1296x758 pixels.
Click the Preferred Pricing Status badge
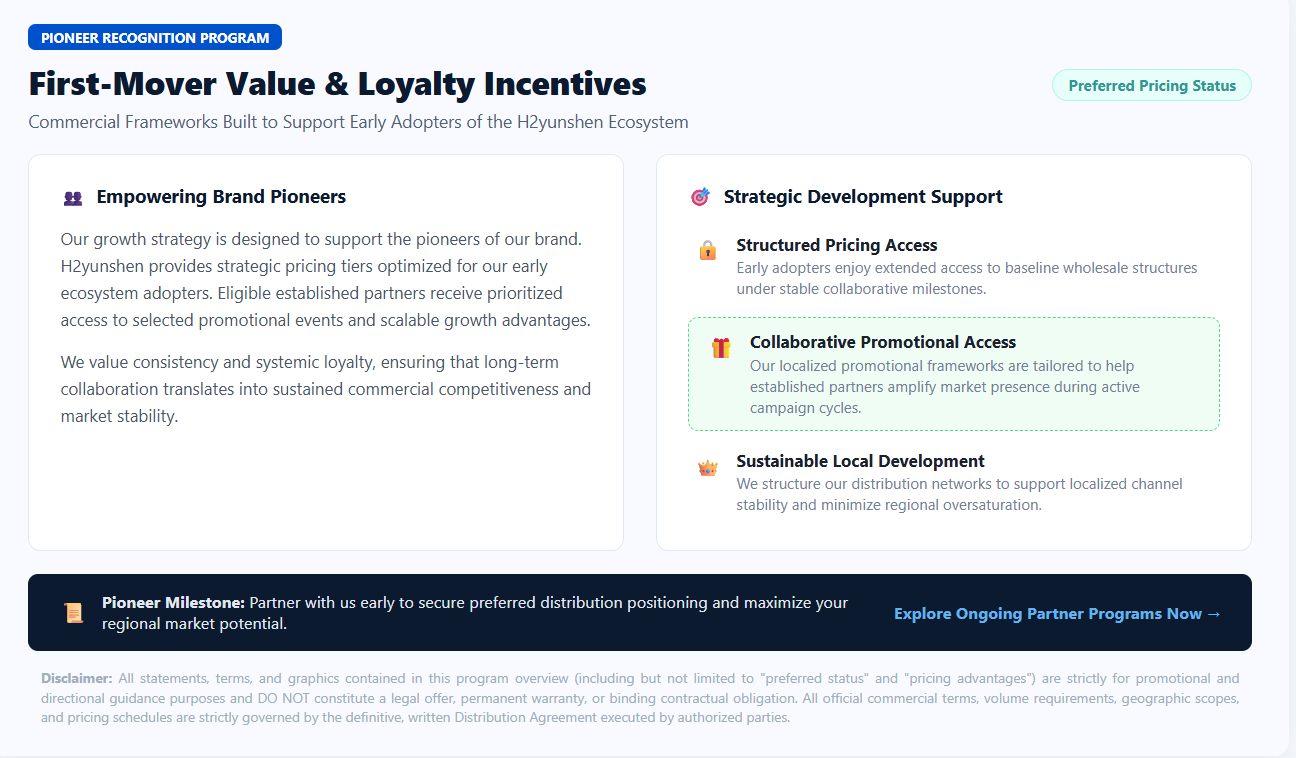pyautogui.click(x=1152, y=86)
